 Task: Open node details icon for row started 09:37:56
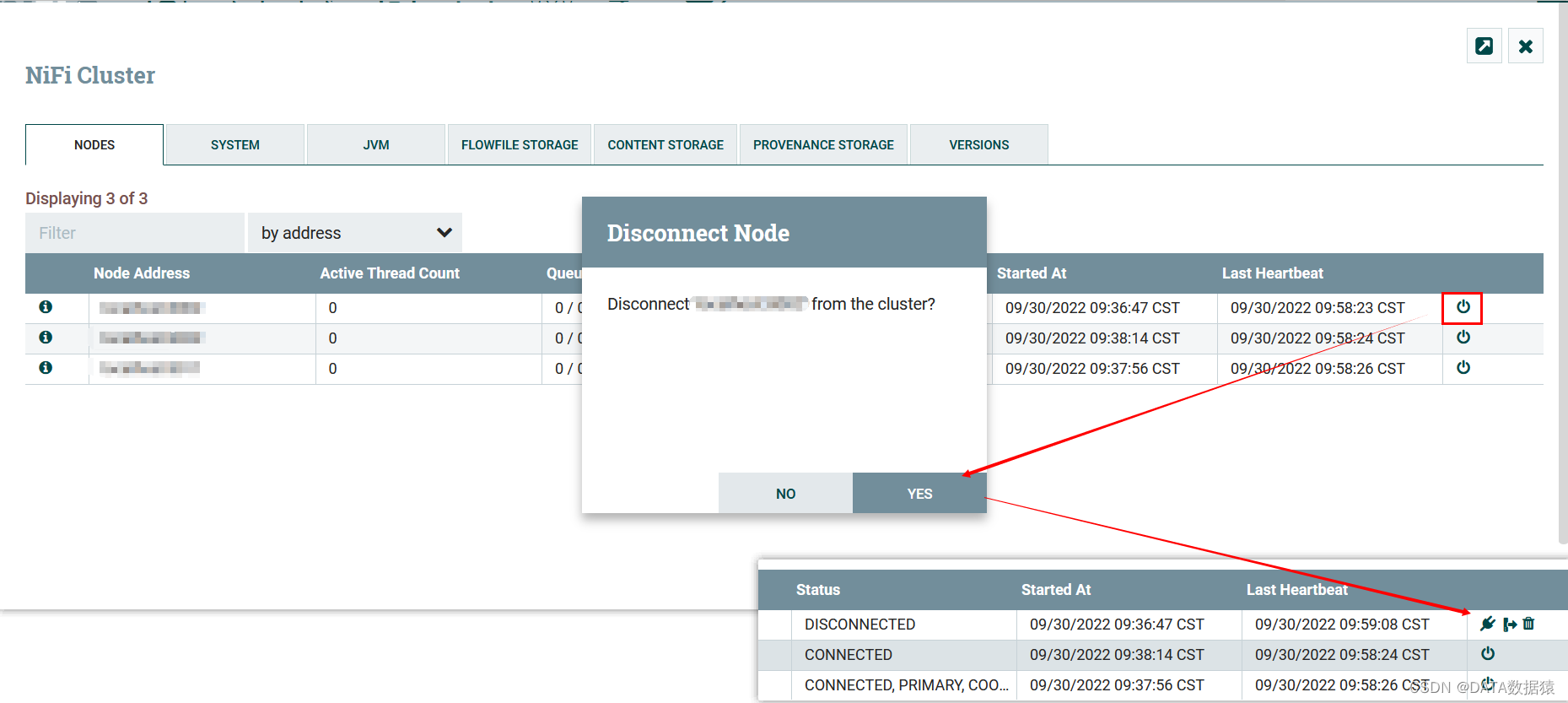(x=46, y=368)
